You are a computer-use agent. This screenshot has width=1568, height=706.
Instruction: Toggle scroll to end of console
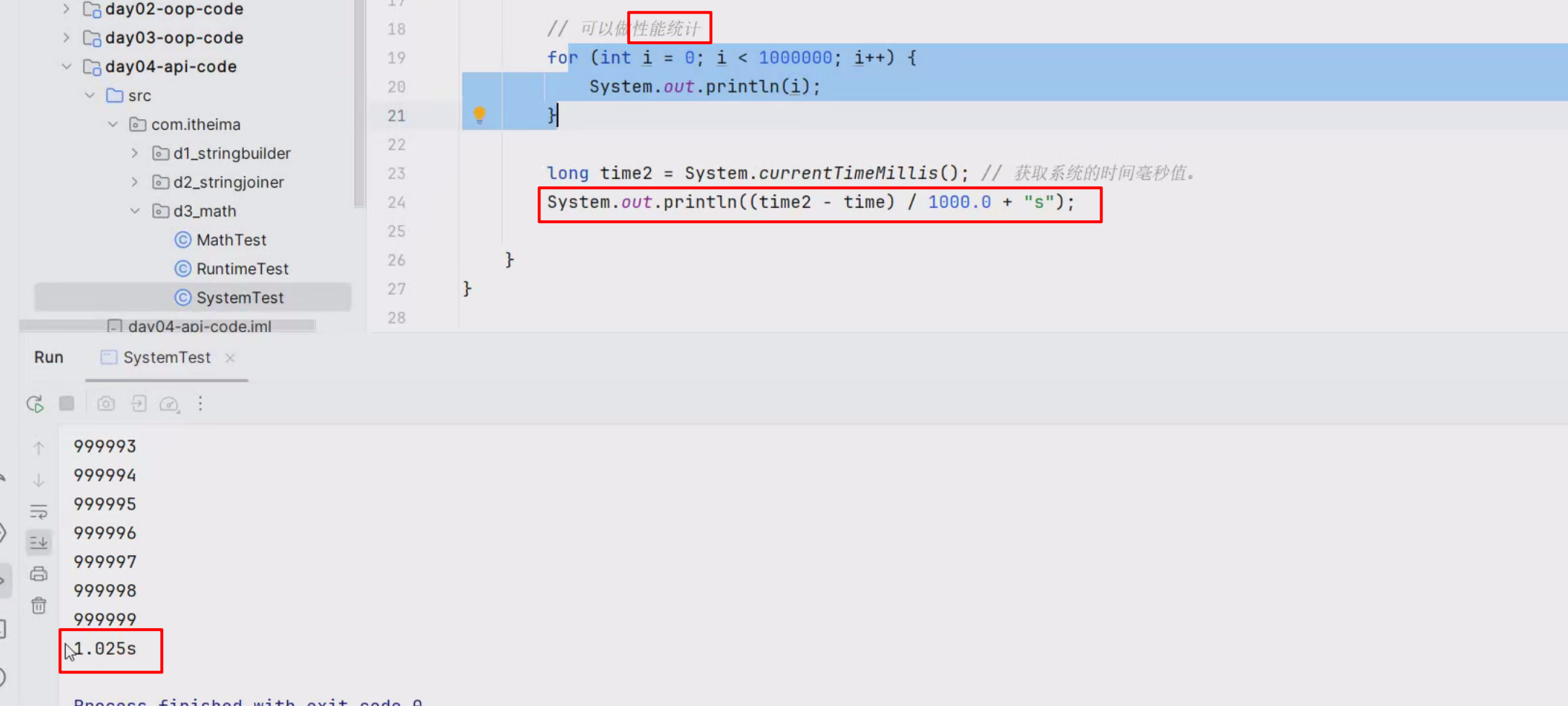[39, 542]
